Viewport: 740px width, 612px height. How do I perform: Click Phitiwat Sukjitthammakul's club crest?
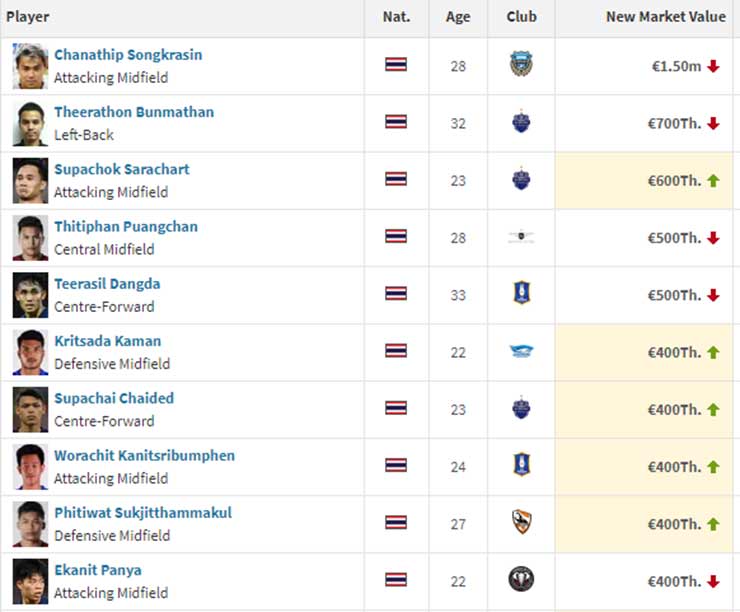click(x=521, y=522)
